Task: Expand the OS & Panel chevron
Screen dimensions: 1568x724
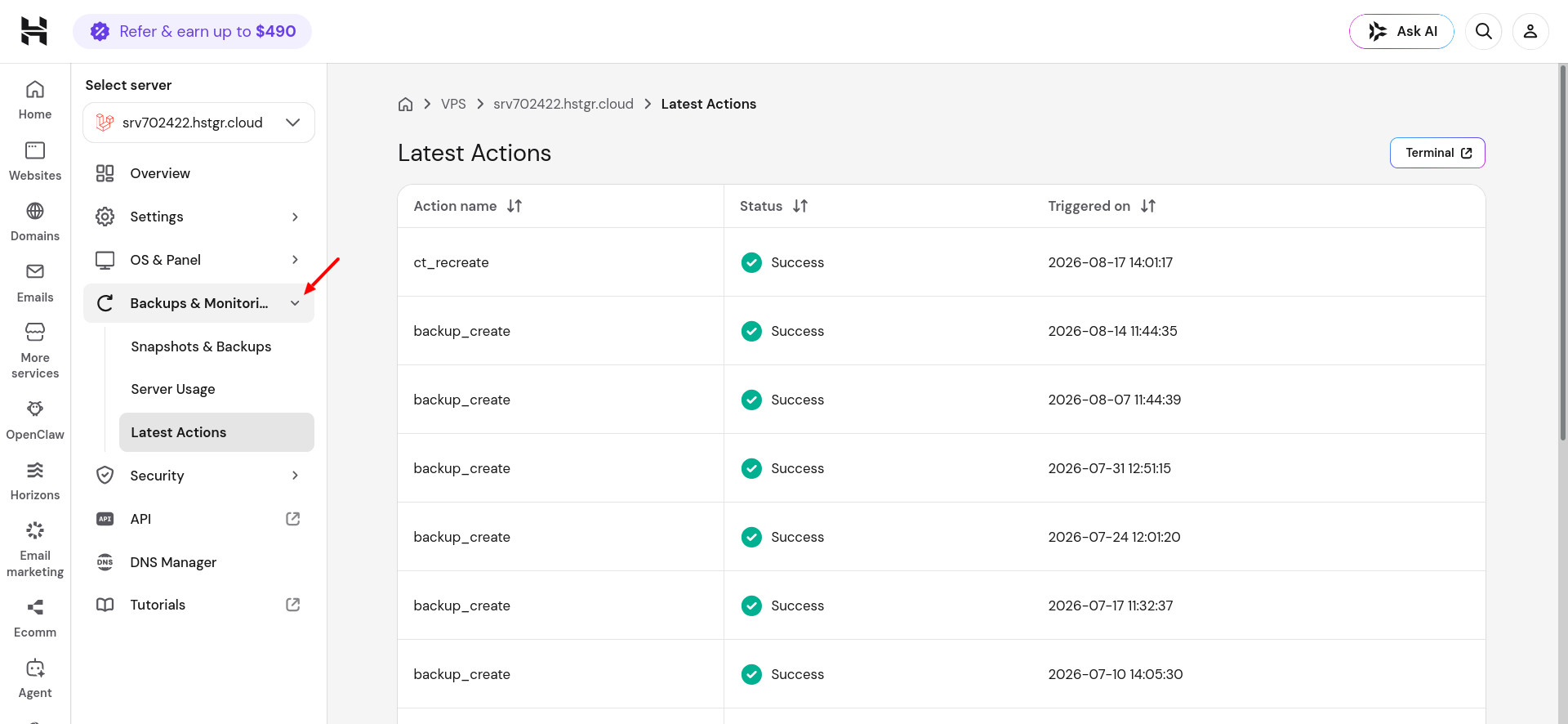Action: pyautogui.click(x=295, y=260)
